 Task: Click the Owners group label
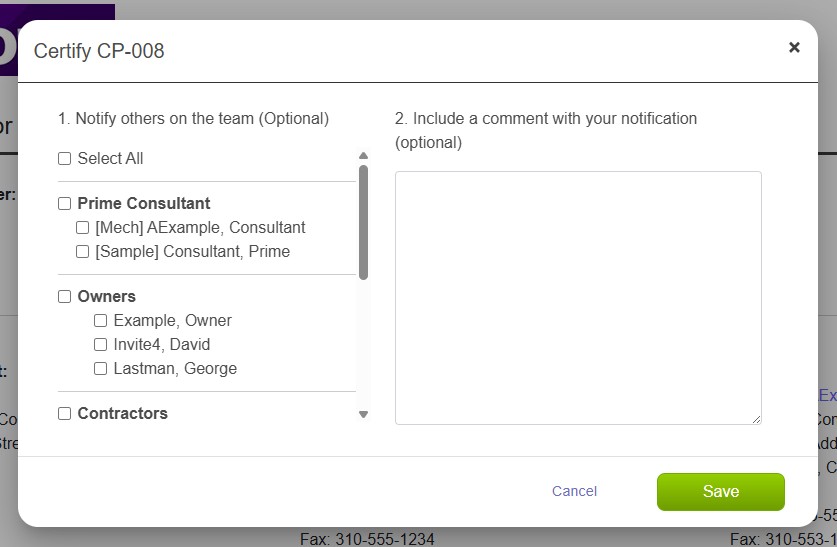pyautogui.click(x=106, y=296)
